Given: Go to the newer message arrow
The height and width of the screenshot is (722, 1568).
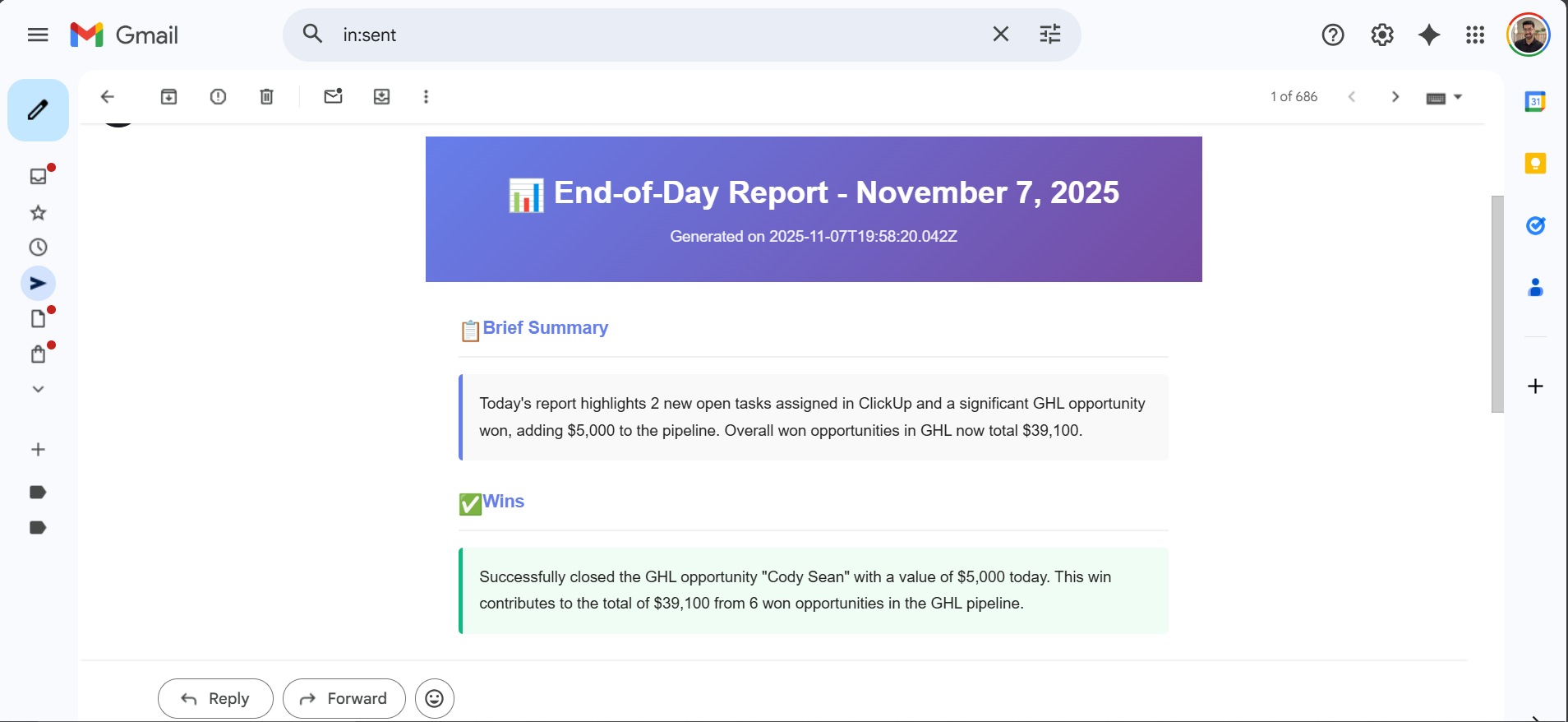Looking at the screenshot, I should coord(1352,97).
